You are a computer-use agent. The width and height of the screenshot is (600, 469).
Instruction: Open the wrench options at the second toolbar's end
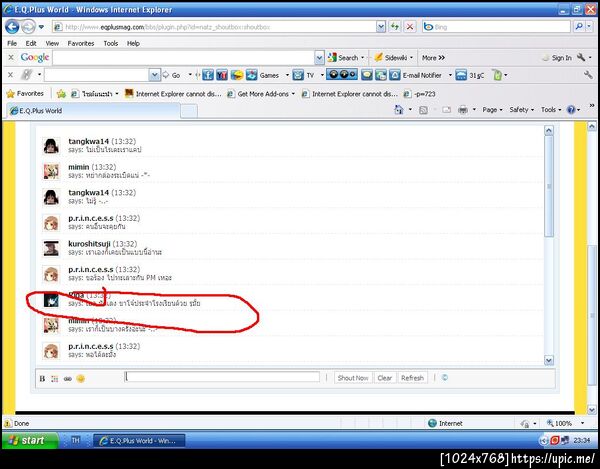coord(588,75)
